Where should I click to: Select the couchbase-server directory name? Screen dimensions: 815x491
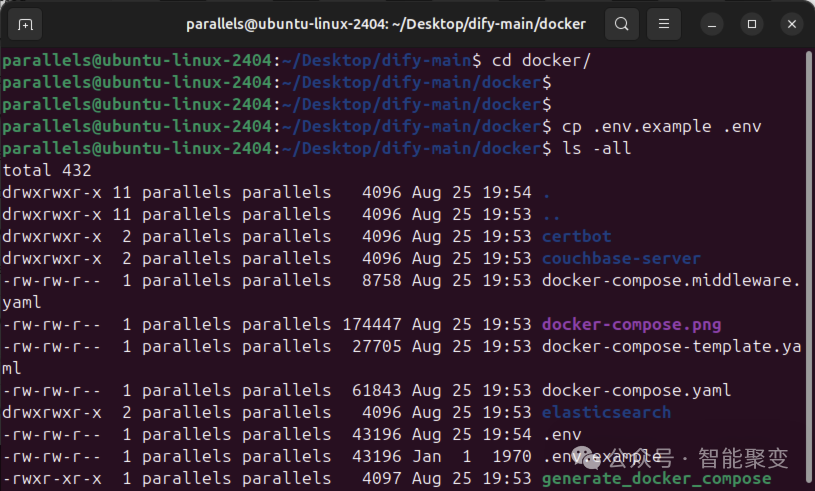coord(621,258)
